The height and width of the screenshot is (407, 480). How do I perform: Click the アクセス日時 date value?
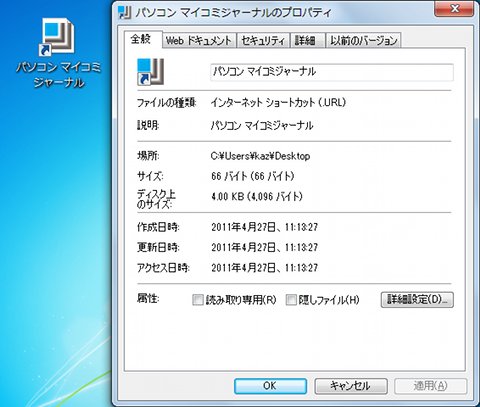[x=264, y=268]
